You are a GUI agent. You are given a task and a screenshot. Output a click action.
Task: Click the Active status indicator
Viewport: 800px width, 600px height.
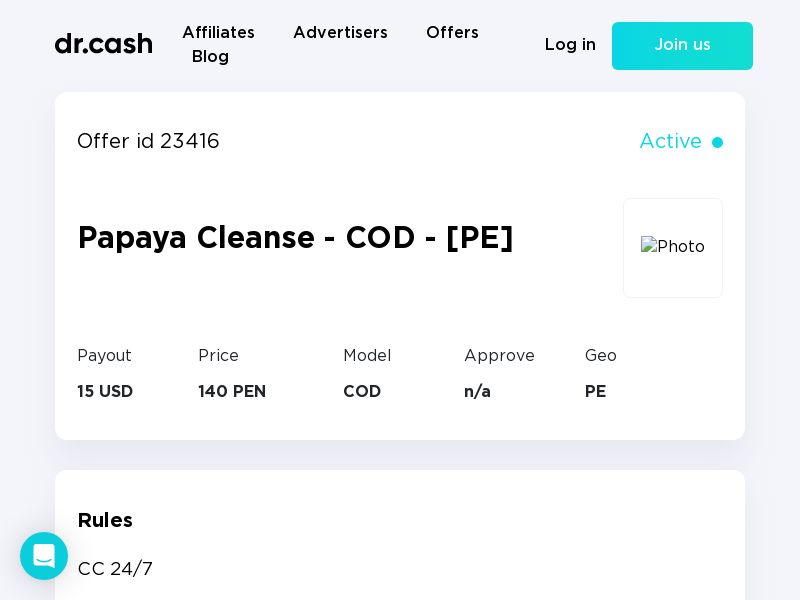tap(681, 142)
